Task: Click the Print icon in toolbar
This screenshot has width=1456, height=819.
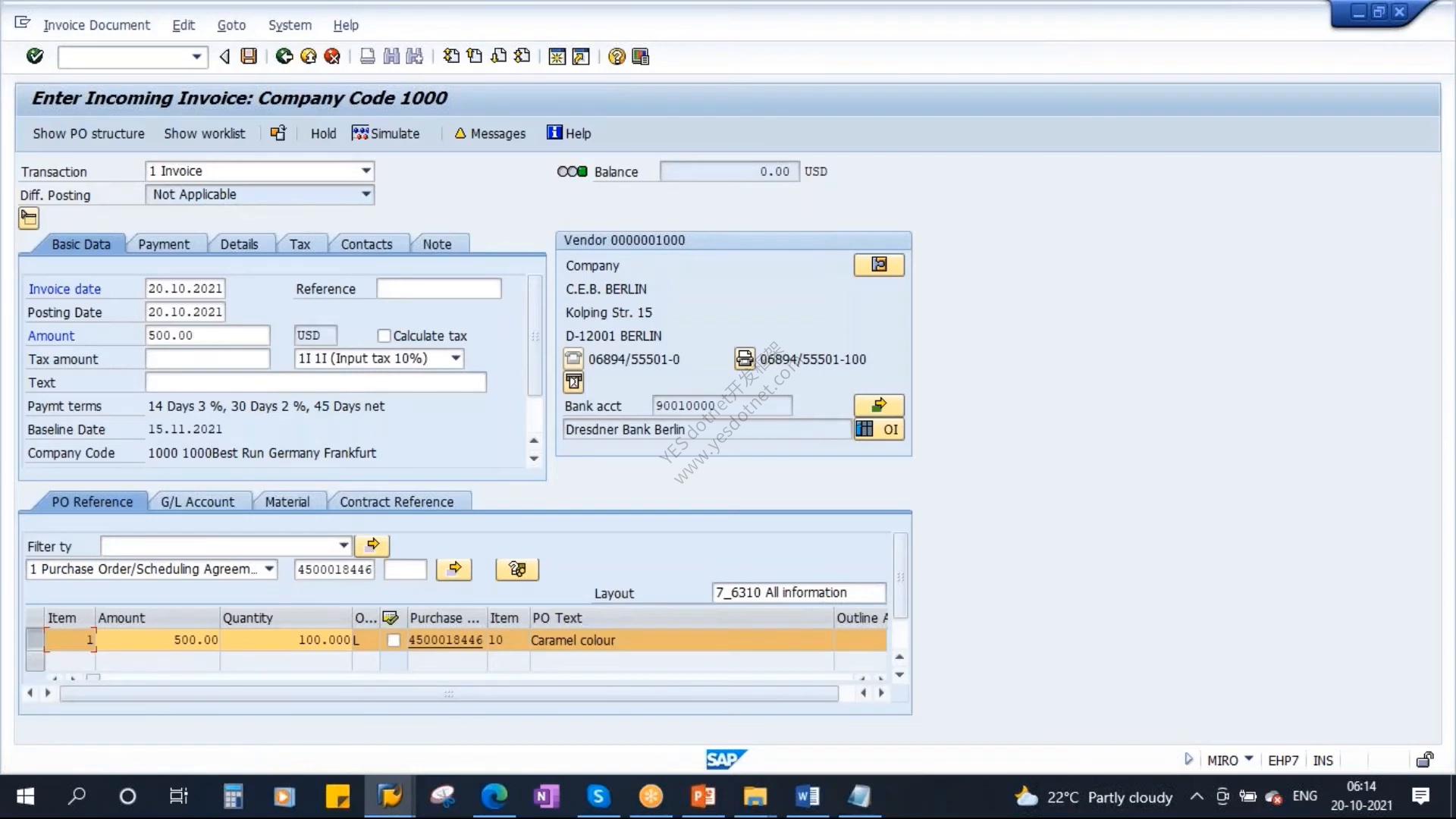Action: (x=368, y=56)
